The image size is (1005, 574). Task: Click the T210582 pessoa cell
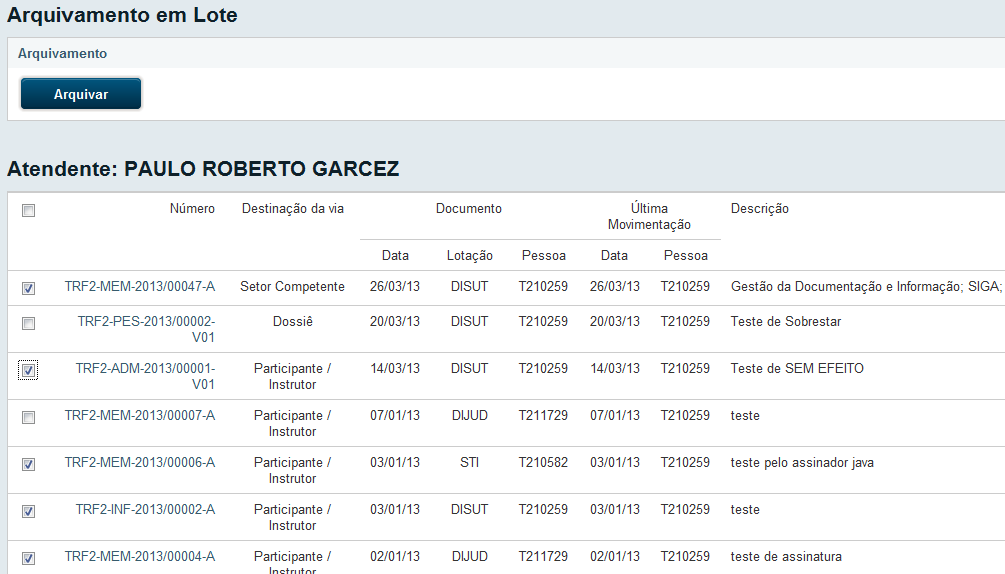coord(544,462)
